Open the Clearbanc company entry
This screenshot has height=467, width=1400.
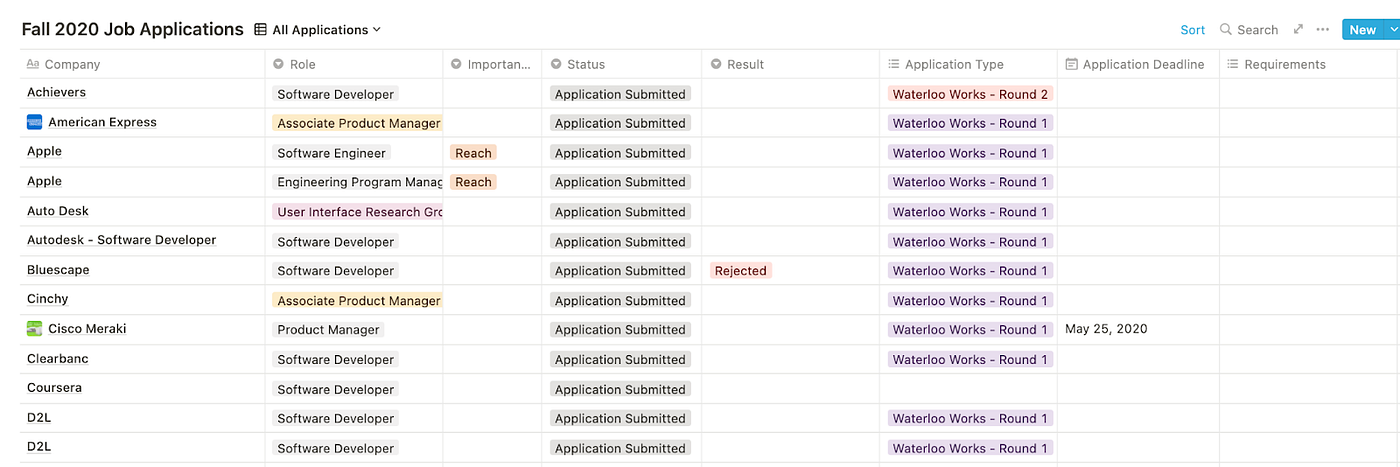pyautogui.click(x=58, y=358)
